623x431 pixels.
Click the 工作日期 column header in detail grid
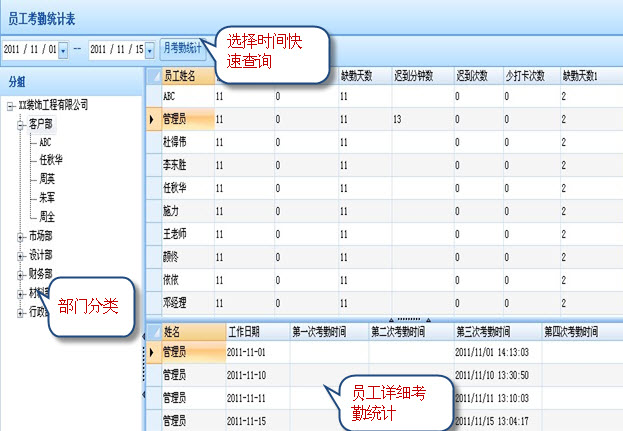point(246,330)
